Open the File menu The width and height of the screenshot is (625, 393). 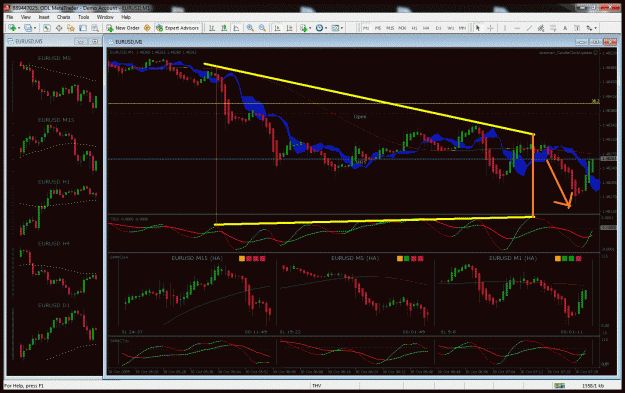tap(10, 17)
